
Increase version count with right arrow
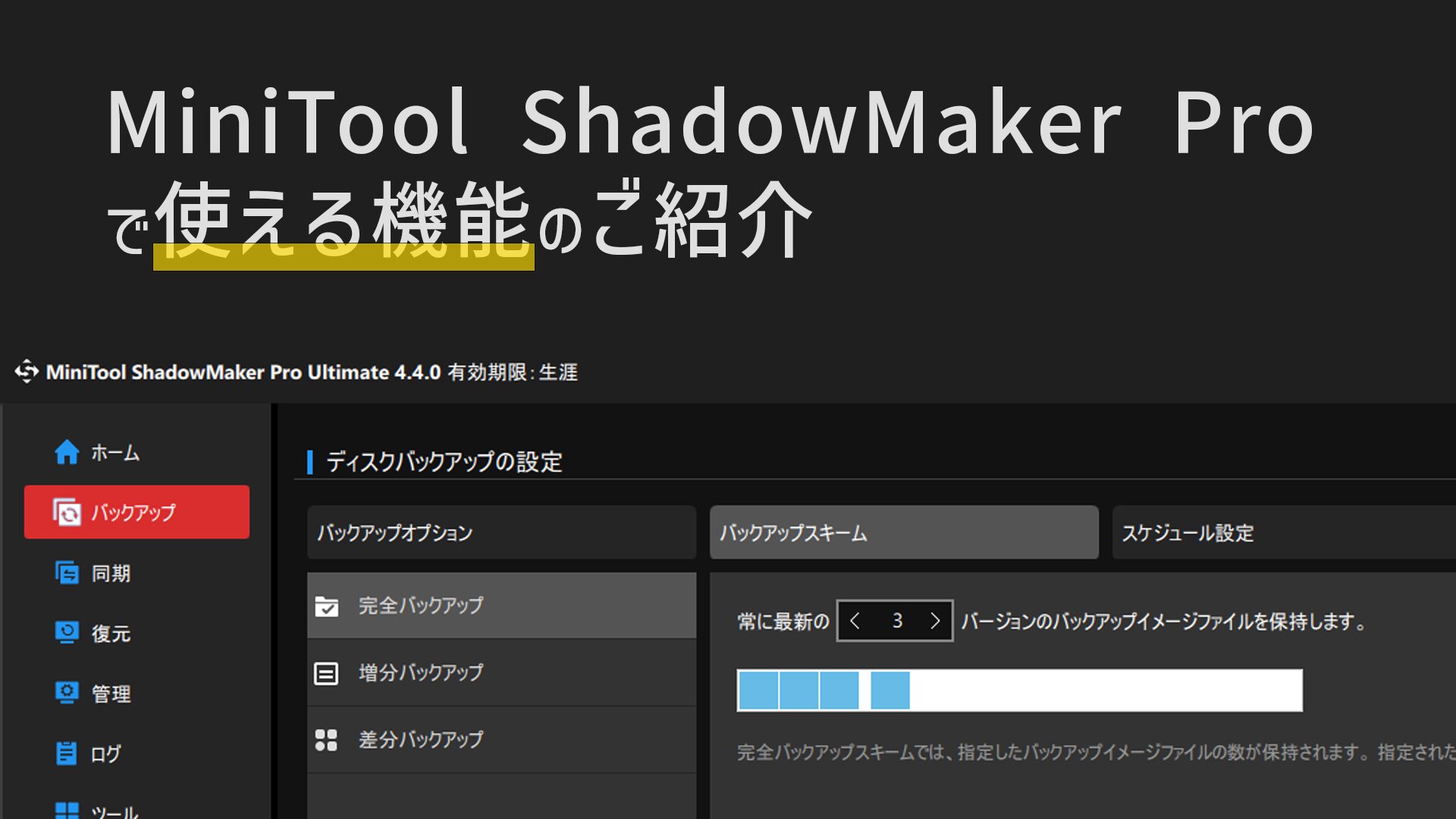click(935, 621)
